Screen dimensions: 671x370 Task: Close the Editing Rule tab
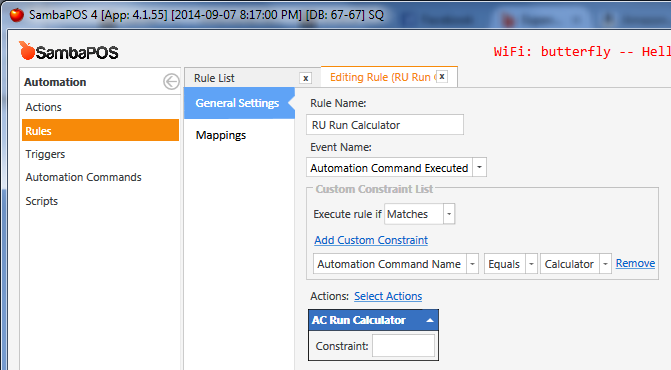click(x=442, y=77)
